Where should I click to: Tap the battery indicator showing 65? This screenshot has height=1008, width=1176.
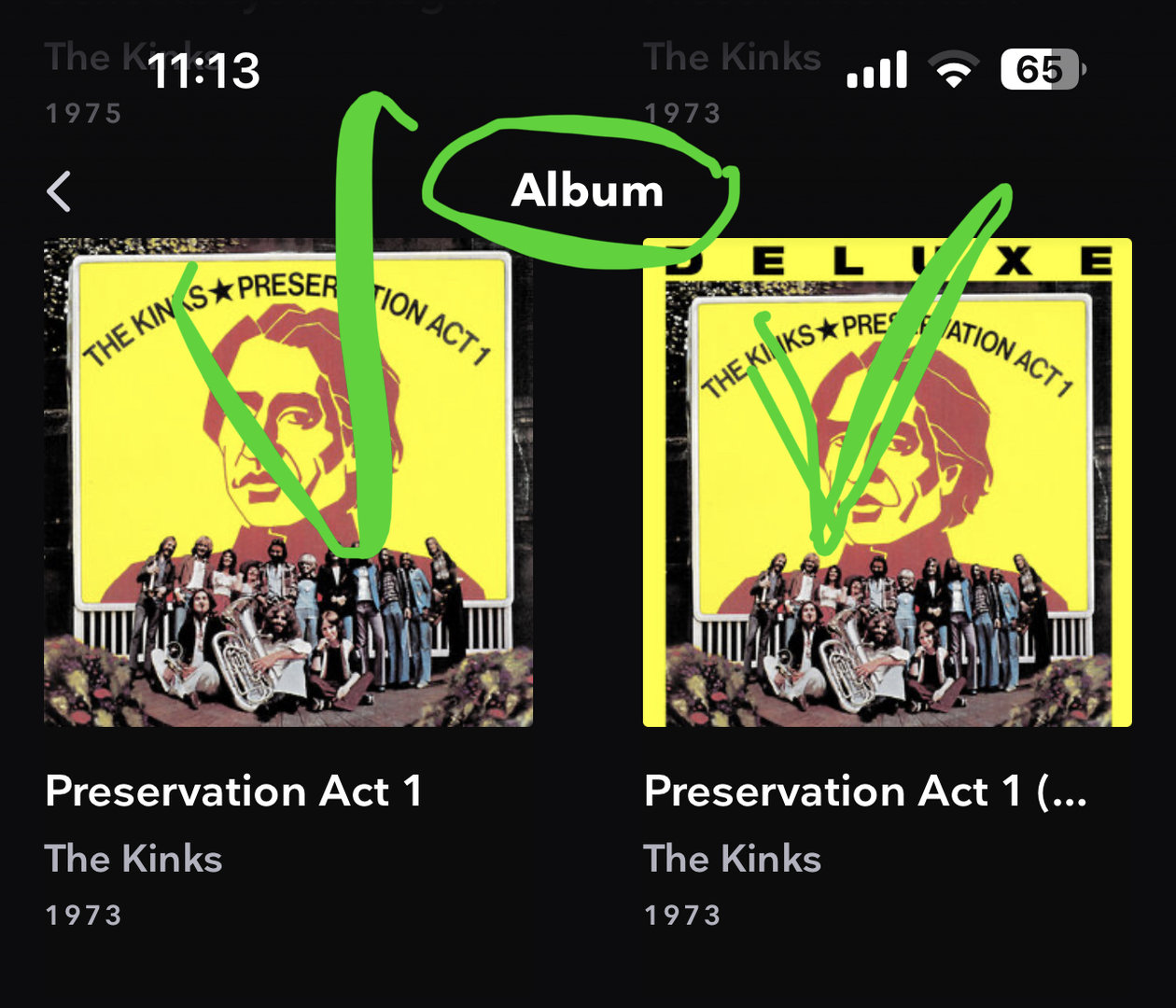click(x=1043, y=70)
